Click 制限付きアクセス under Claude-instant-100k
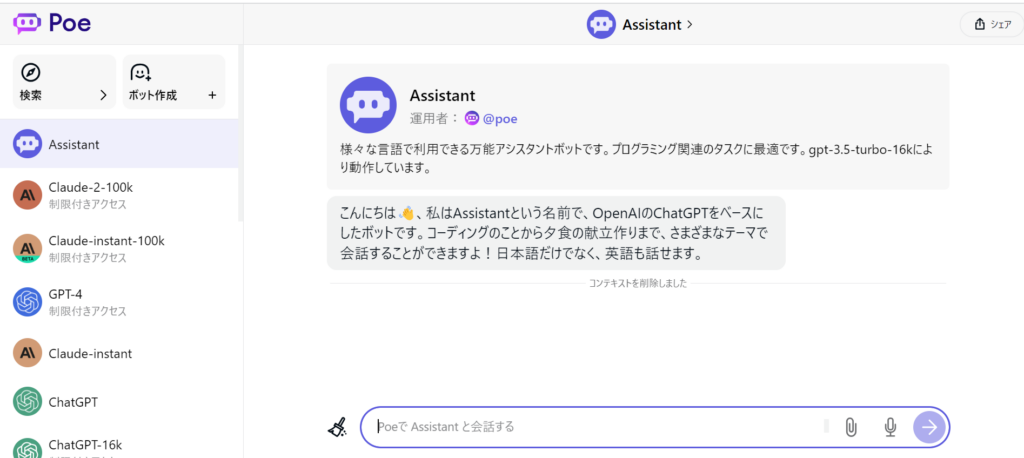1024x458 pixels. pos(88,257)
